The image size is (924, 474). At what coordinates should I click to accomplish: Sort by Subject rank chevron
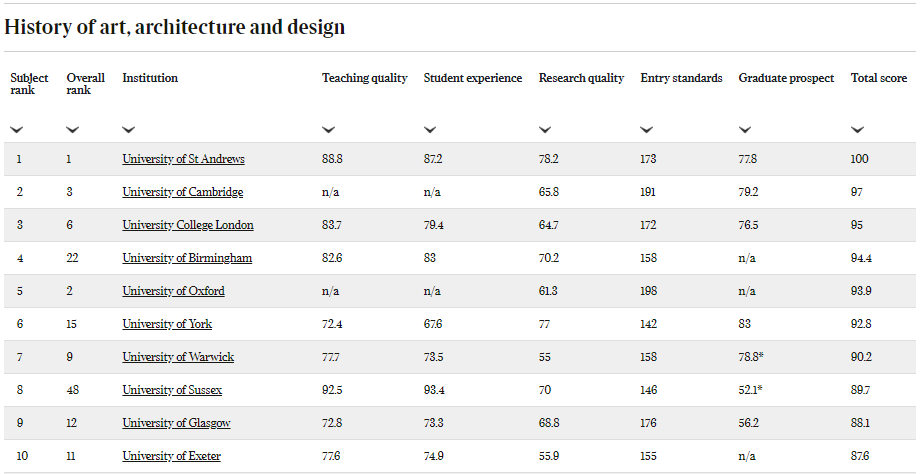point(16,130)
